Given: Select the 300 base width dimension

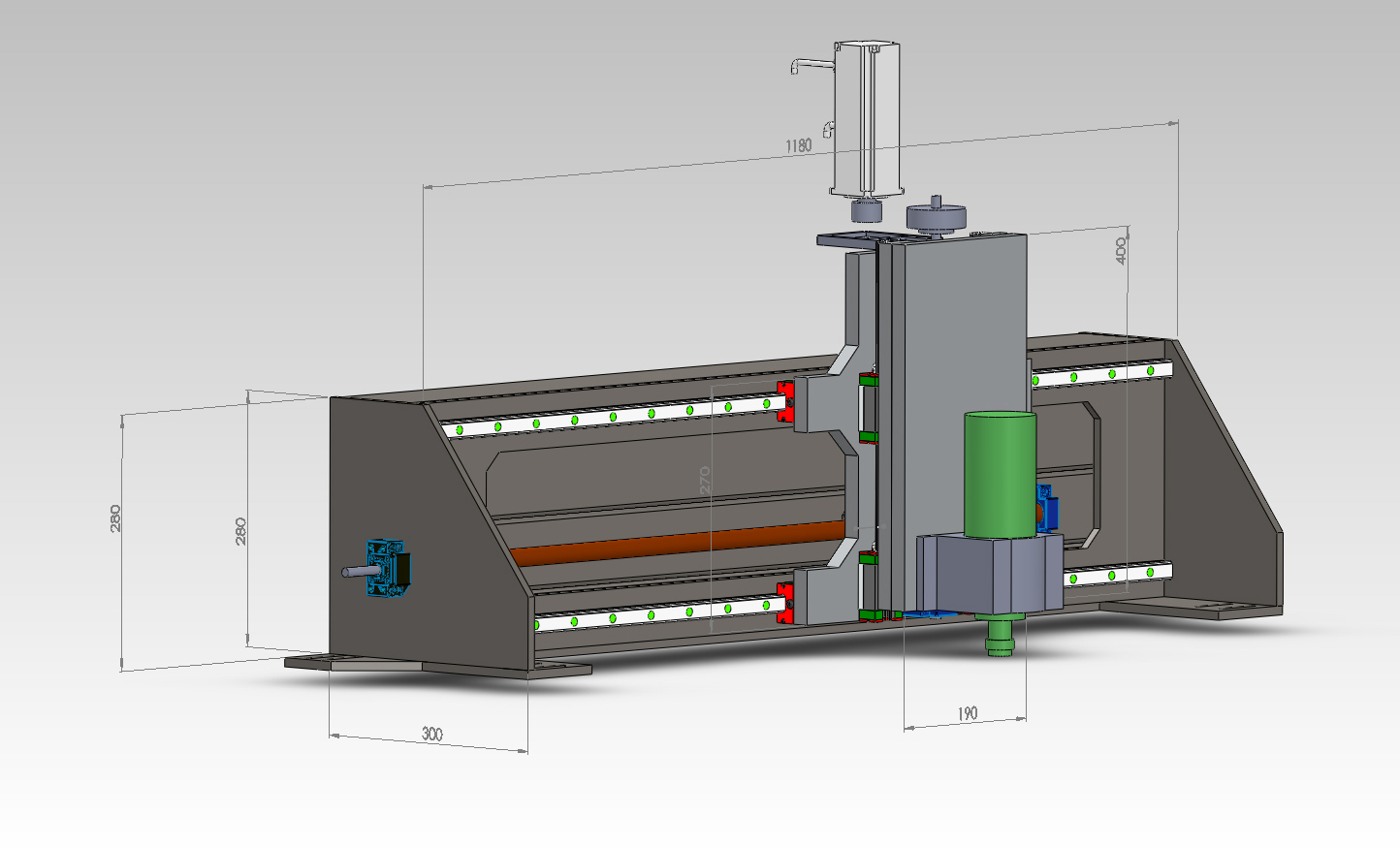Looking at the screenshot, I should point(432,734).
